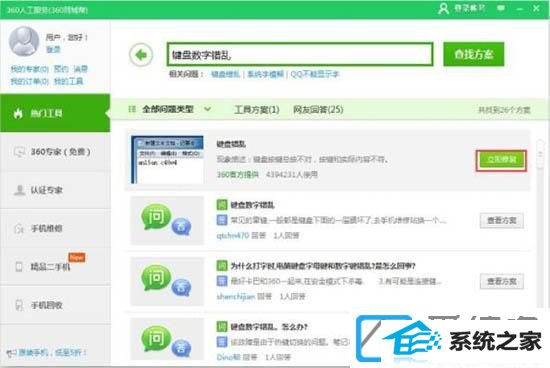
Task: Select the 热门工具 sidebar tab
Action: (55, 113)
